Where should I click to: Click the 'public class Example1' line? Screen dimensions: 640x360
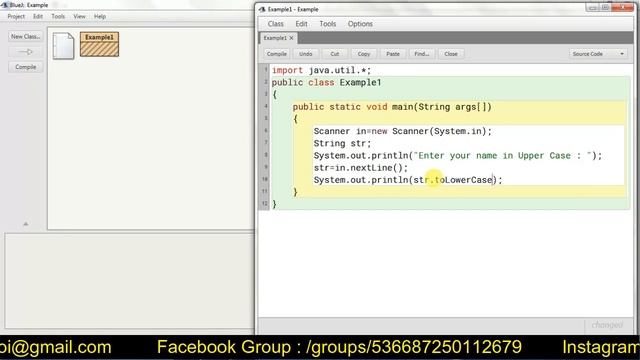(327, 82)
